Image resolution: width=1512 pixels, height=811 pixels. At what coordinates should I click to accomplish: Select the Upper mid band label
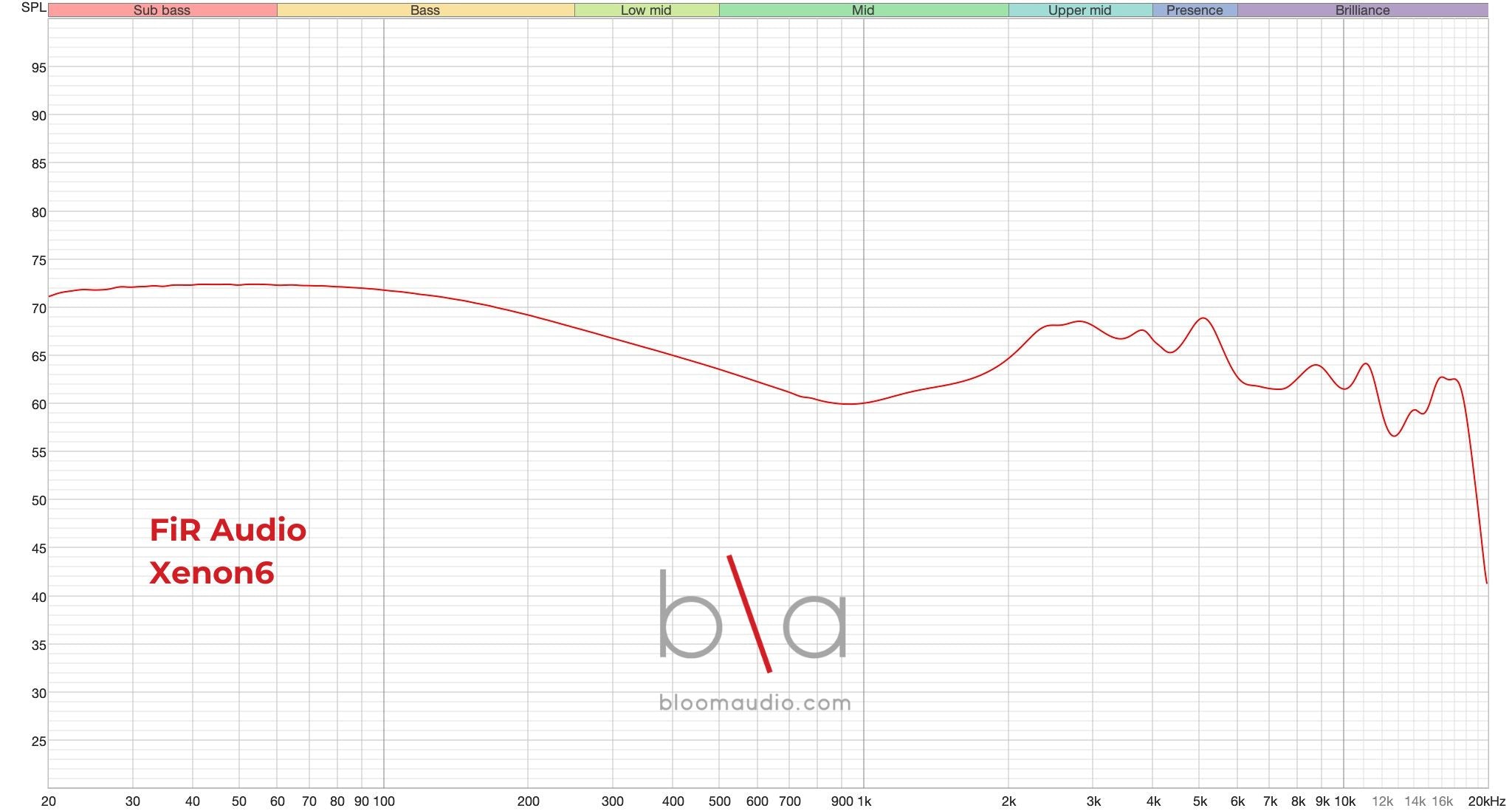(1079, 10)
